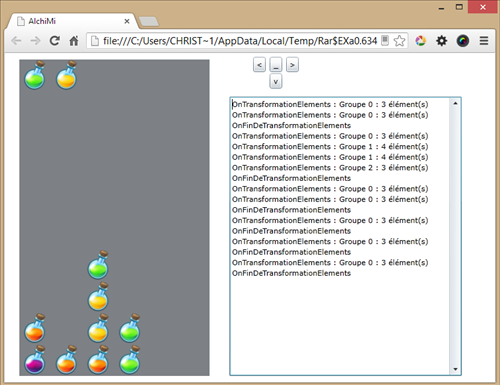
Task: Click the down 'v' game button
Action: point(276,81)
